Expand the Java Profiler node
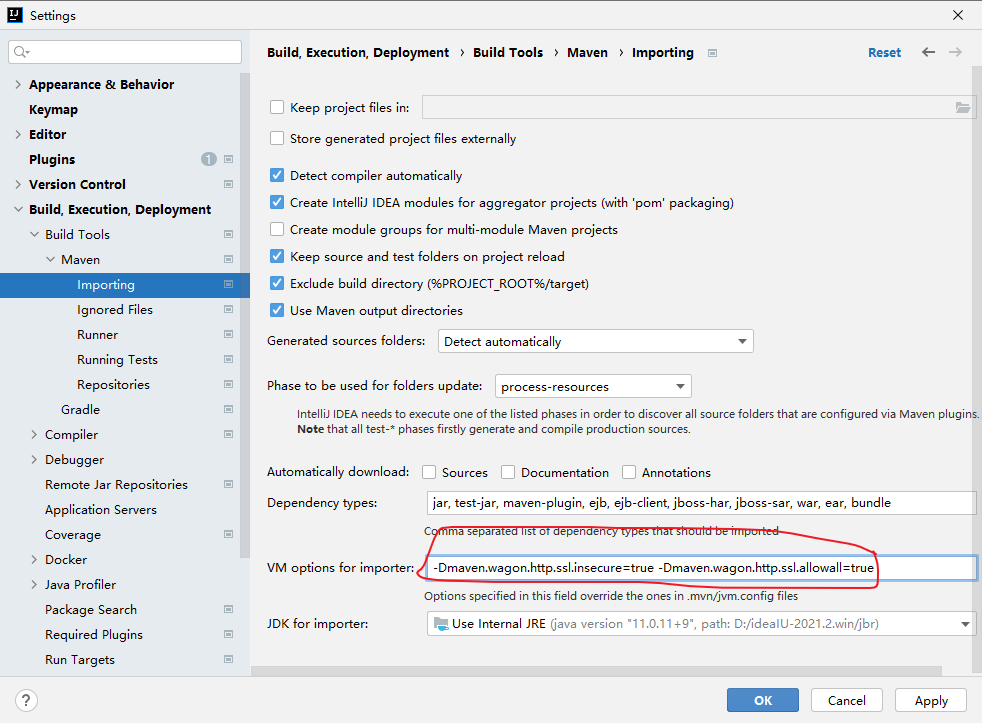 (34, 585)
